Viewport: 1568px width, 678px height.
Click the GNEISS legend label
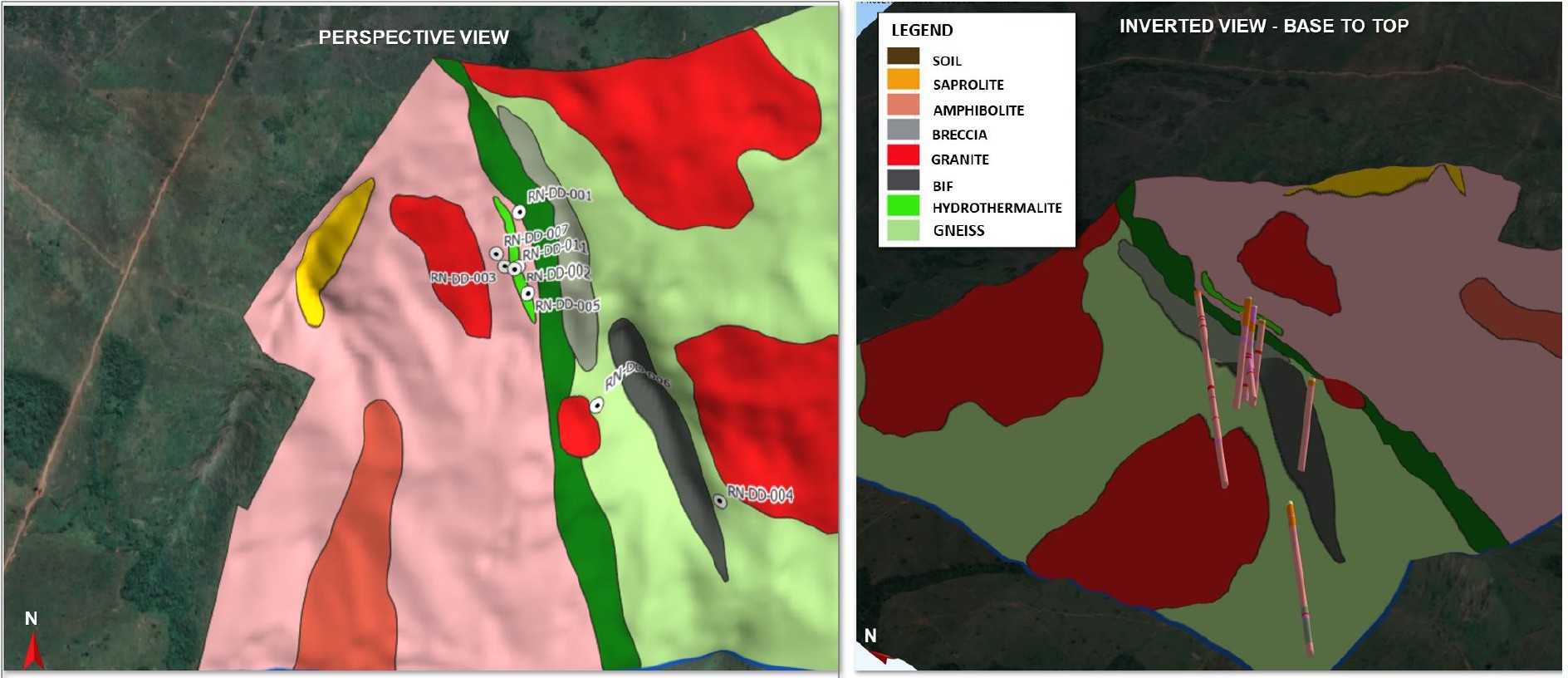point(958,231)
